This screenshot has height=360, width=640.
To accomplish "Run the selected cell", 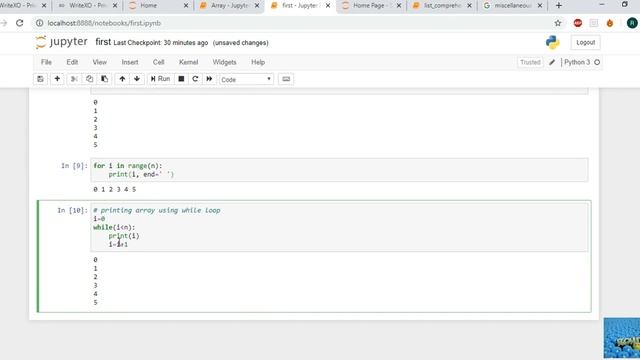I will (x=160, y=79).
